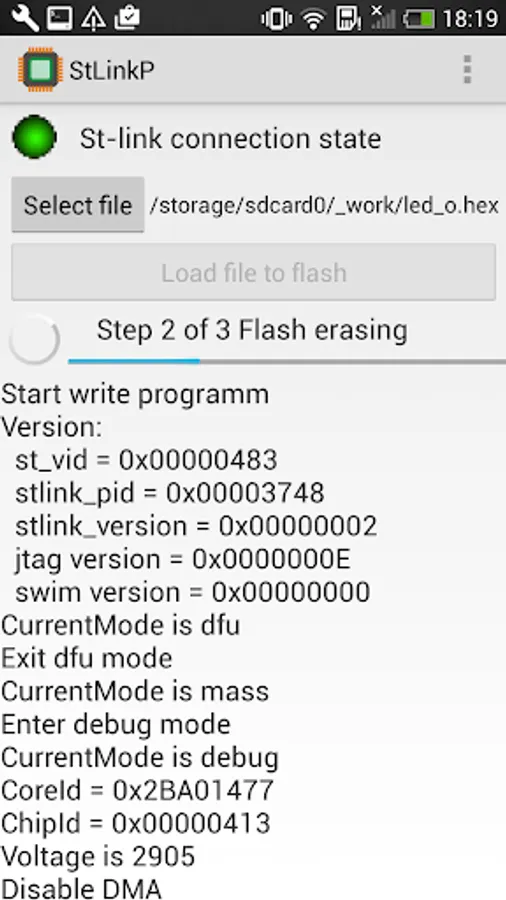Click the Select file button

pos(77,205)
